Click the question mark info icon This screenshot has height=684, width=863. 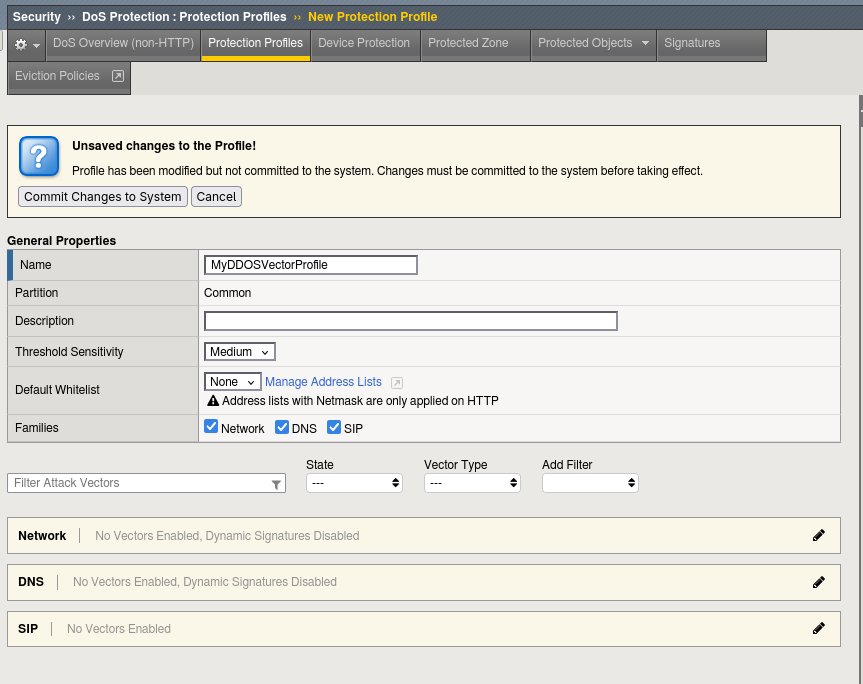point(39,157)
